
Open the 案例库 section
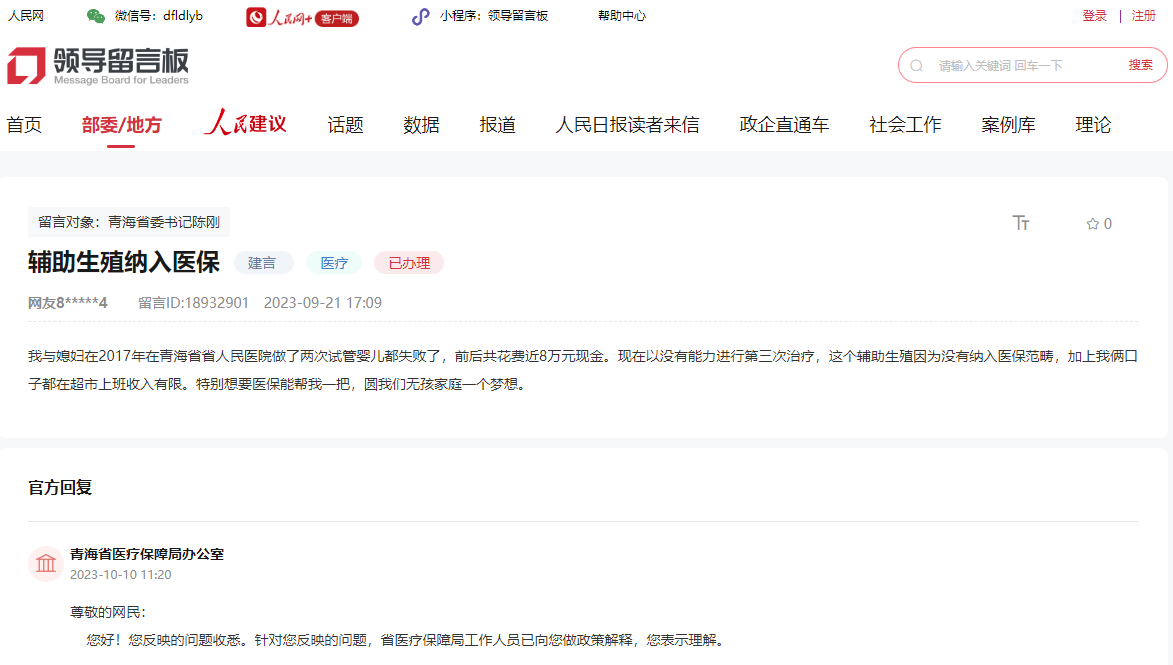(x=1008, y=124)
